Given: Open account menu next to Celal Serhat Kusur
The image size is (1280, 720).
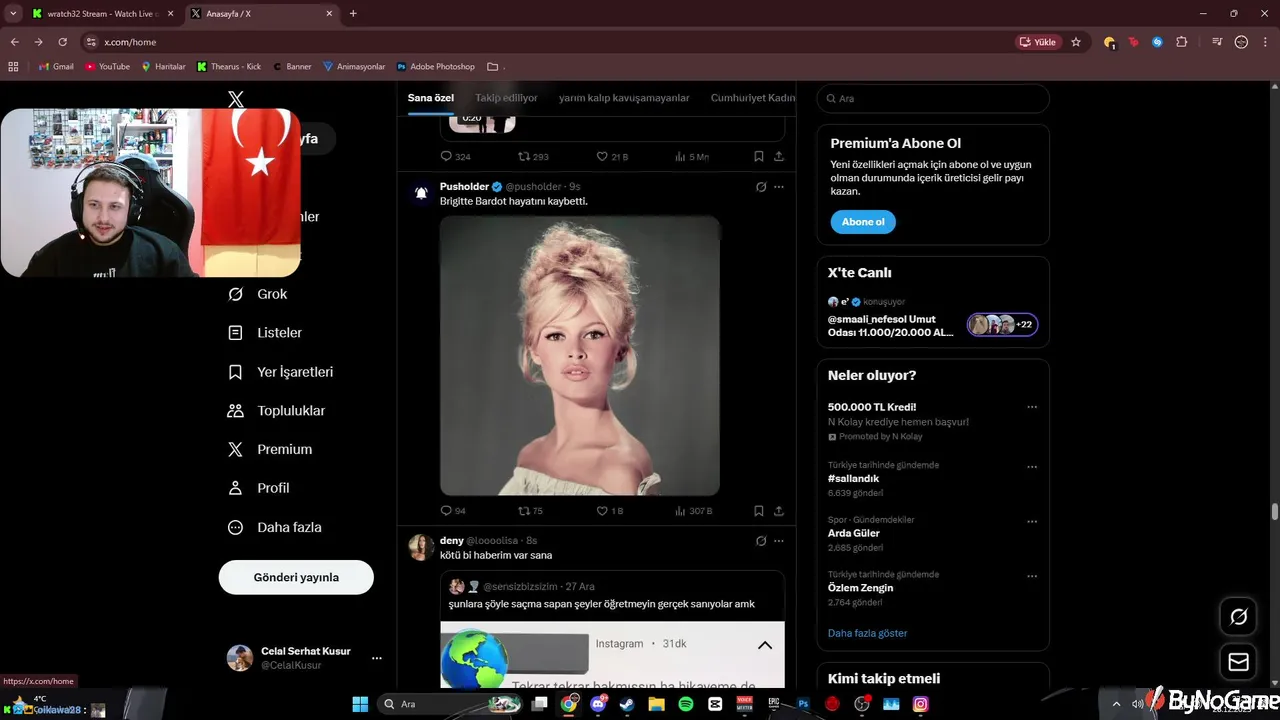Looking at the screenshot, I should 377,658.
